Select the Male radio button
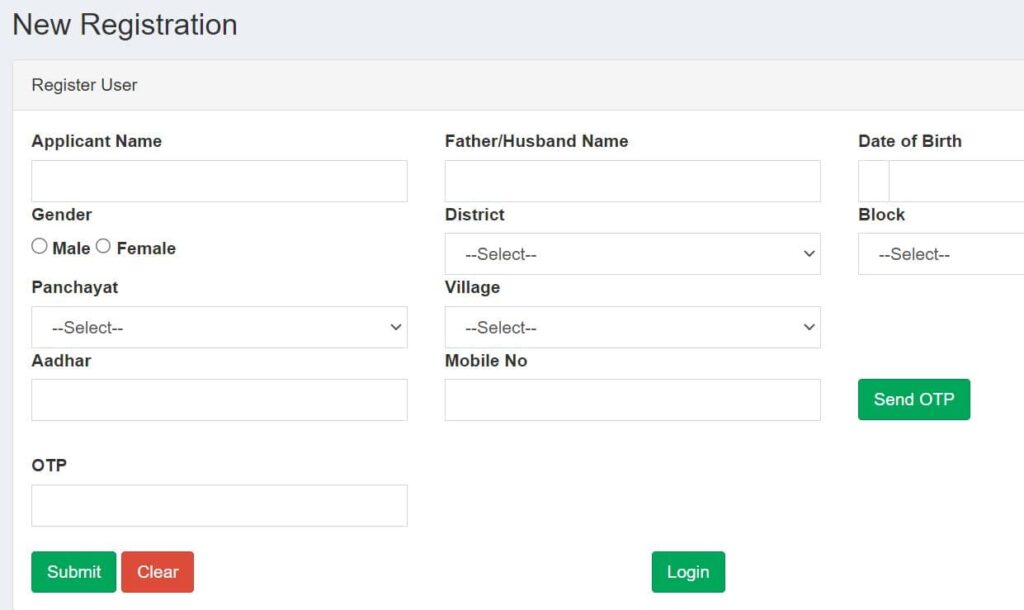The height and width of the screenshot is (610, 1024). pyautogui.click(x=40, y=246)
